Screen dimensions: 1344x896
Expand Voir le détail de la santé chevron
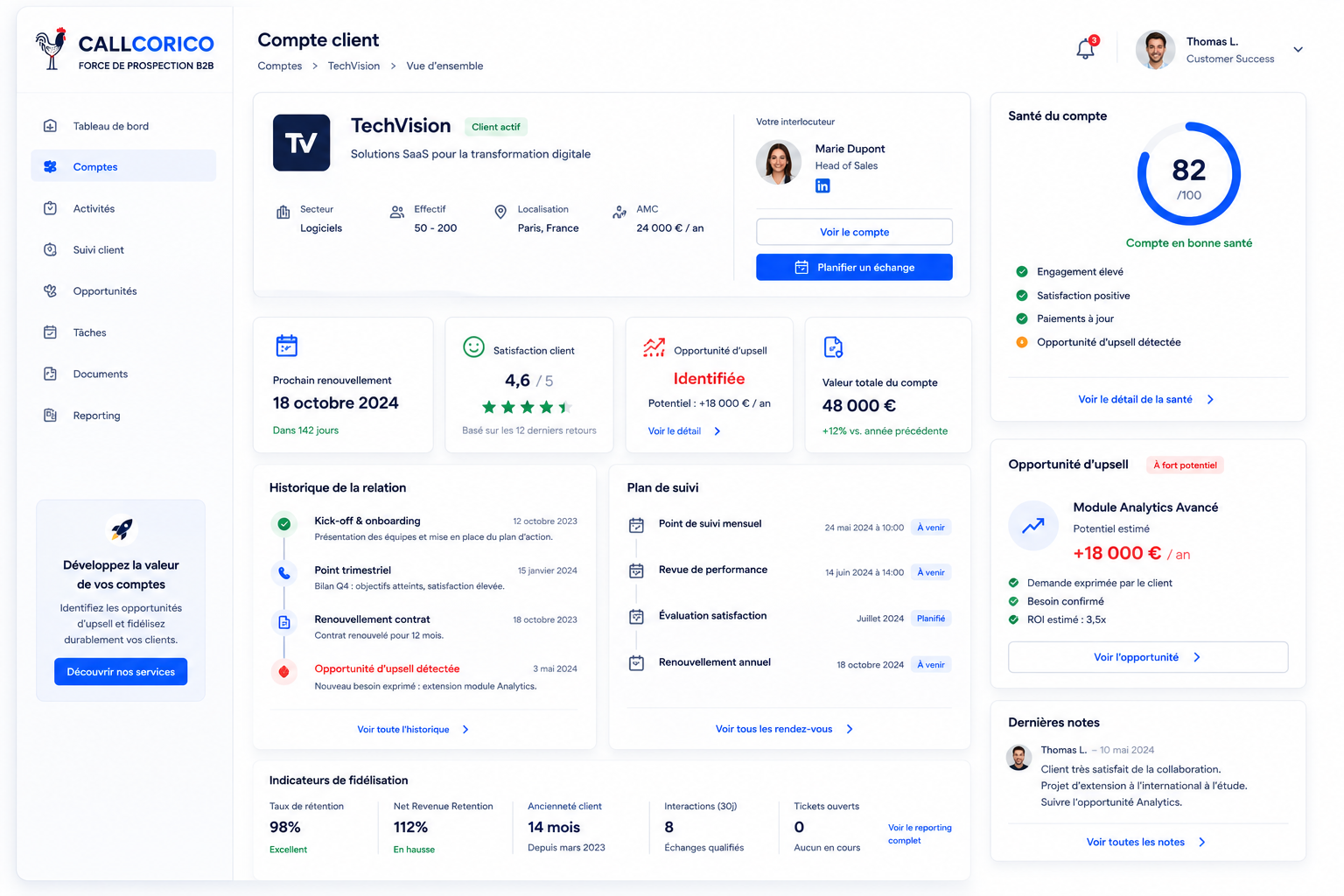click(1210, 399)
